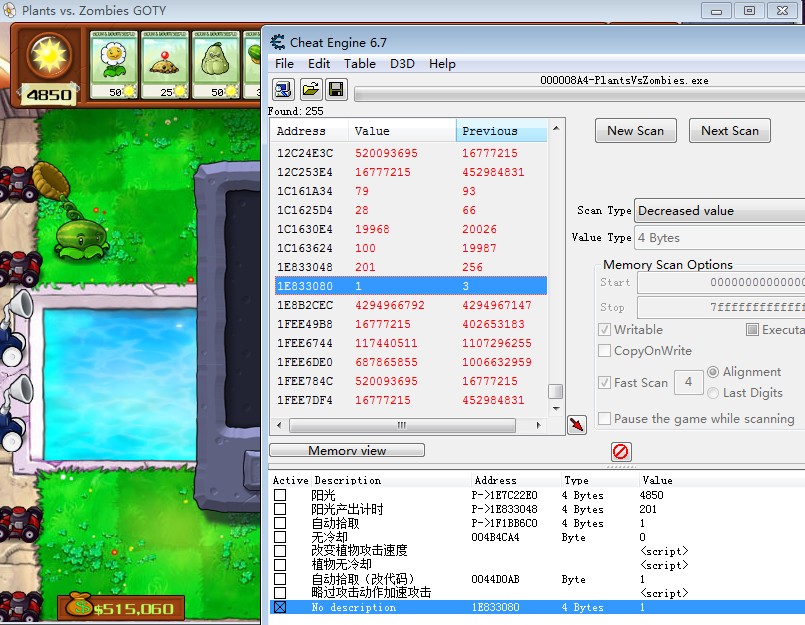The width and height of the screenshot is (805, 625).
Task: Click the results list scroll down arrow
Action: 556,409
